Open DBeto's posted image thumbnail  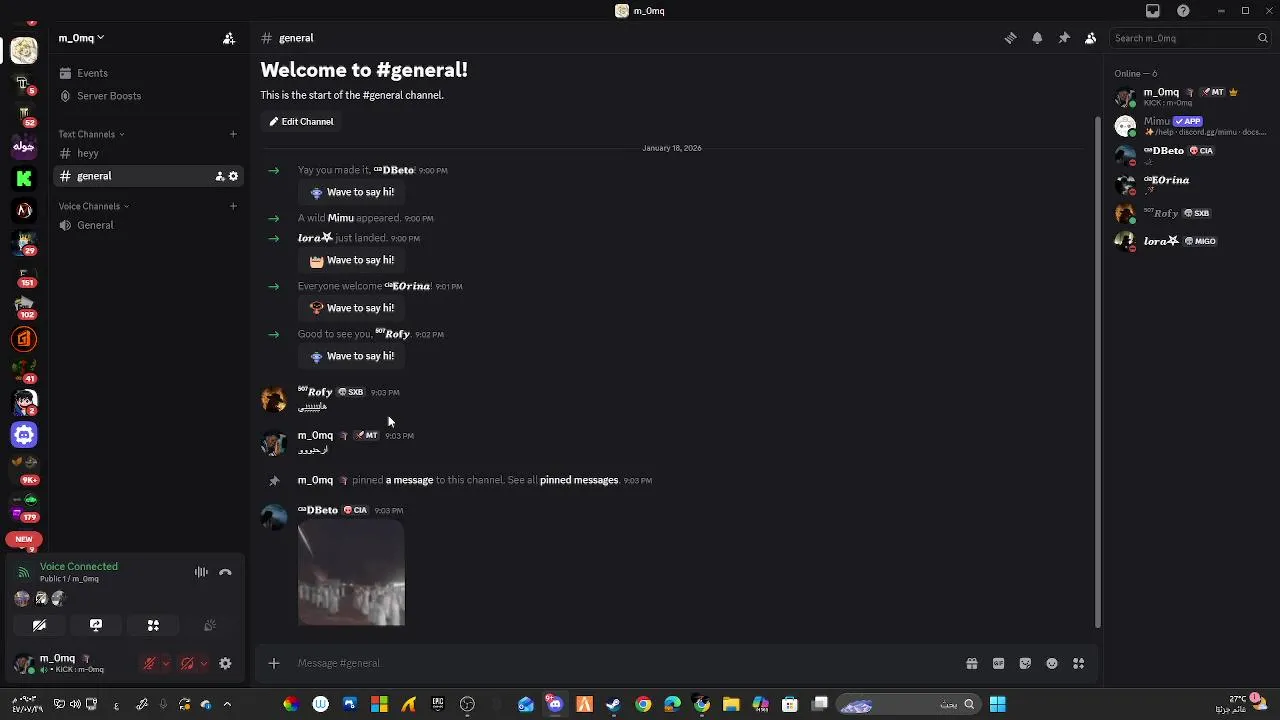click(351, 573)
